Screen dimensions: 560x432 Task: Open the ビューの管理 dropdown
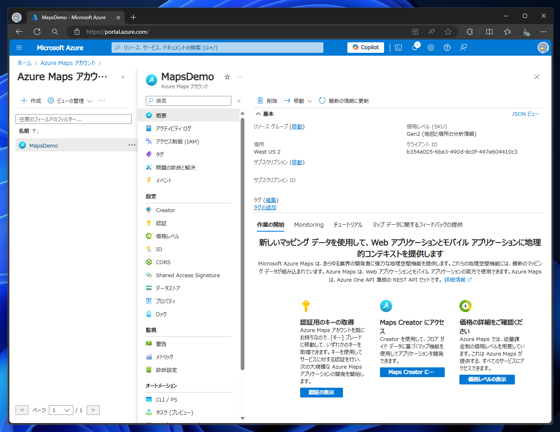(x=70, y=101)
